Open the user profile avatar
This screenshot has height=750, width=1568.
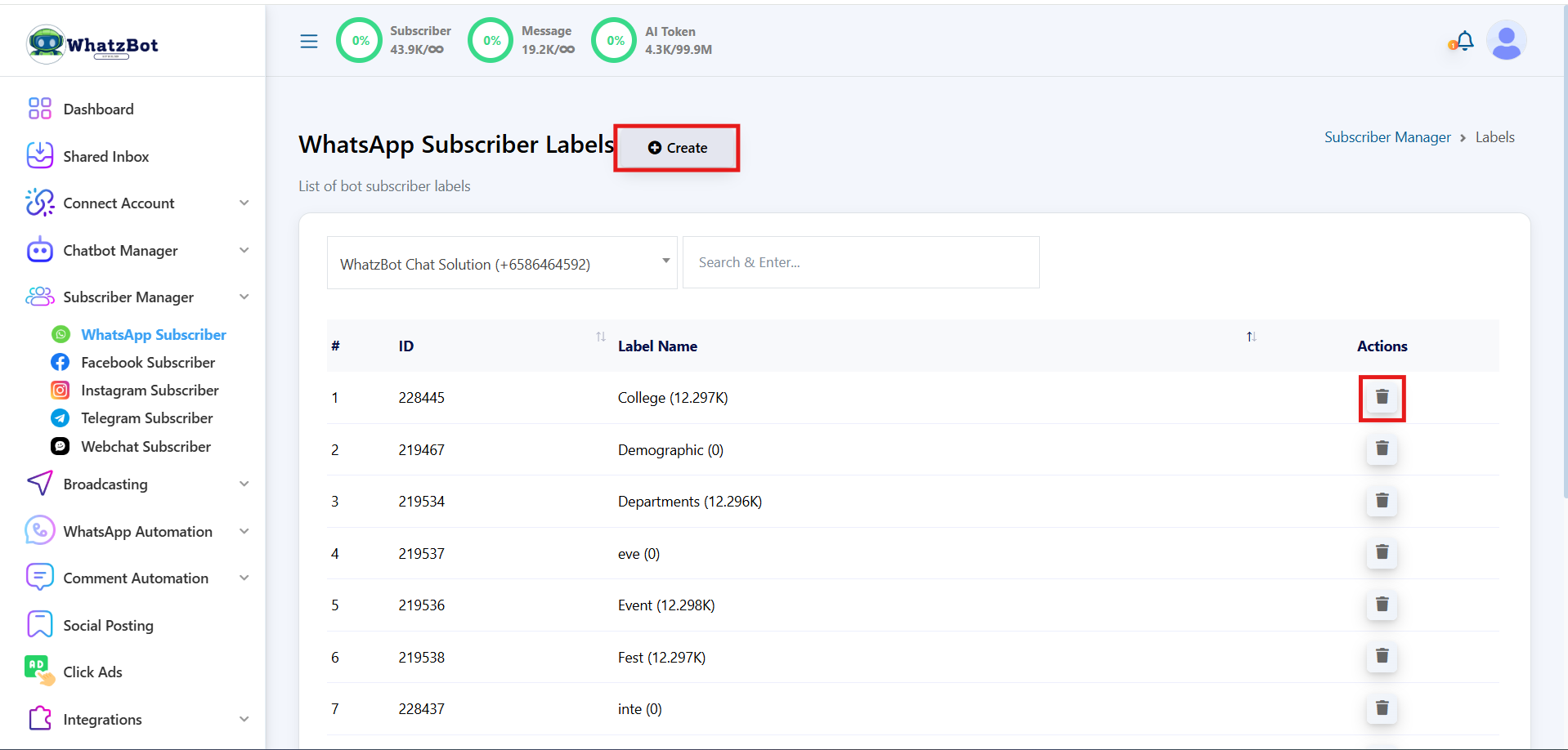click(1506, 41)
